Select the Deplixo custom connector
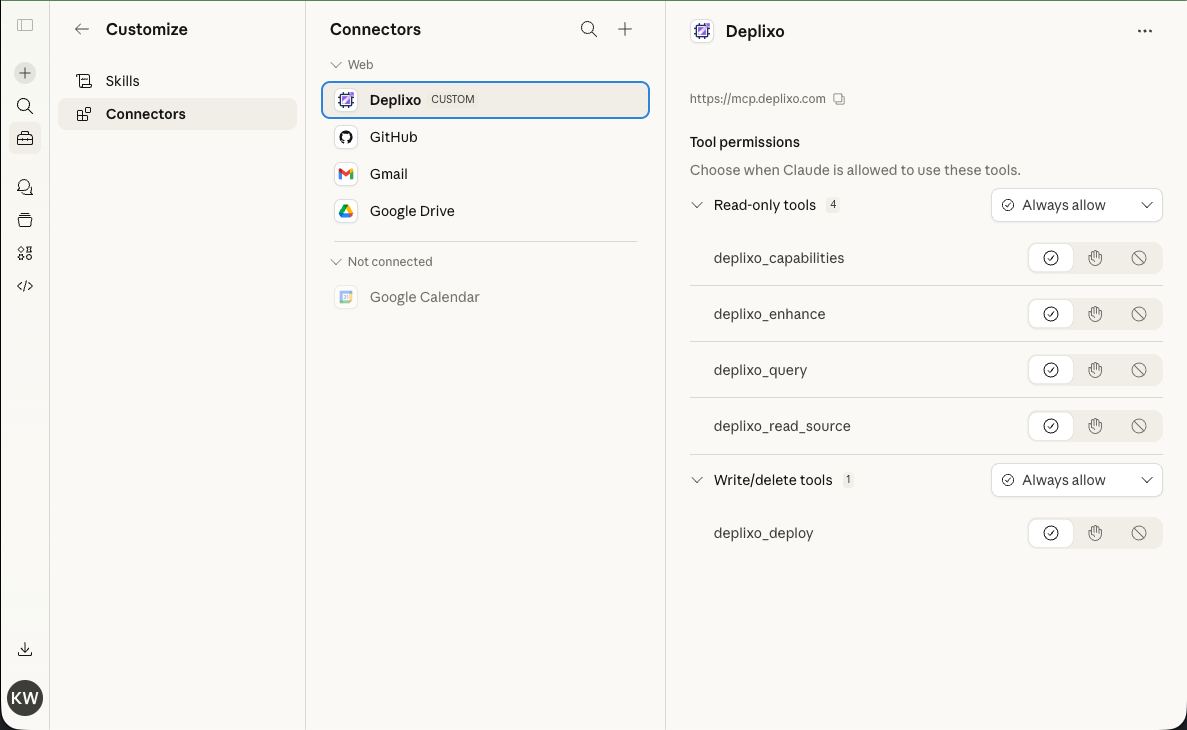This screenshot has width=1187, height=730. tap(485, 100)
